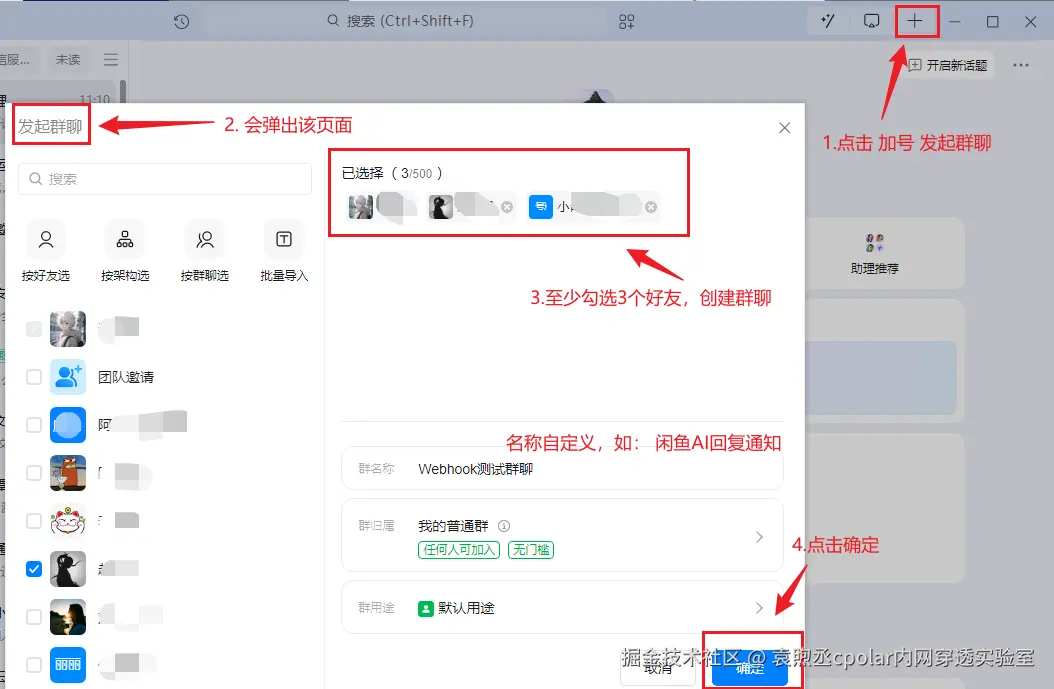This screenshot has width=1054, height=689.
Task: Click the blue circle avatar
Action: coord(68,425)
